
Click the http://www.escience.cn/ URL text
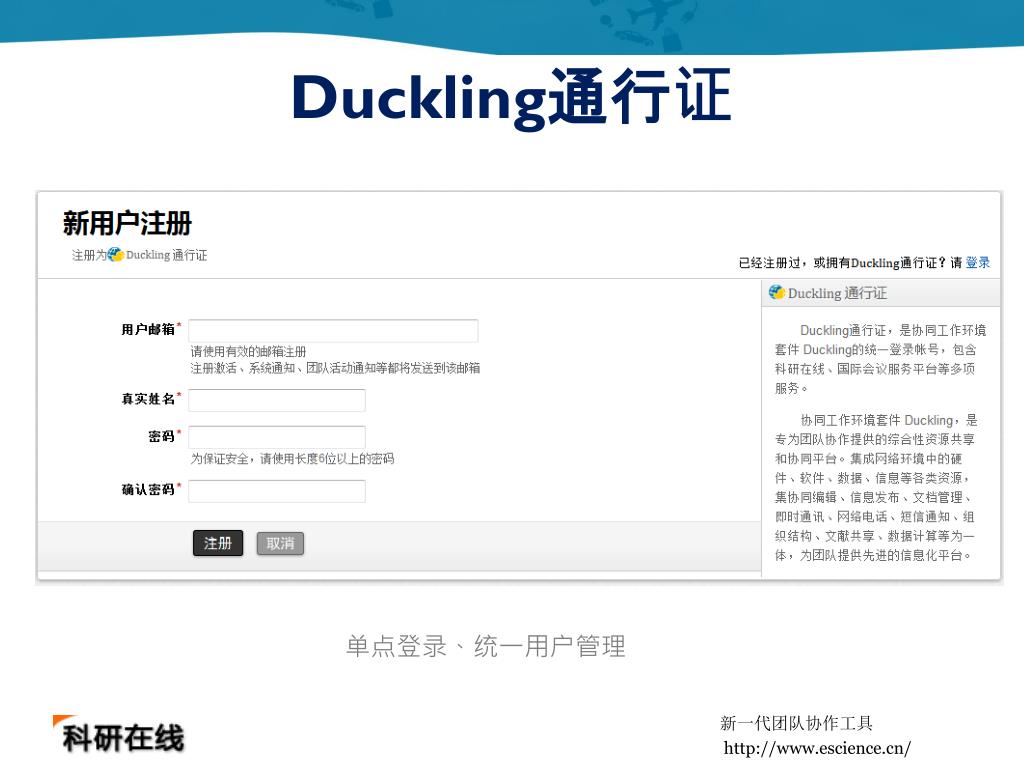click(817, 748)
